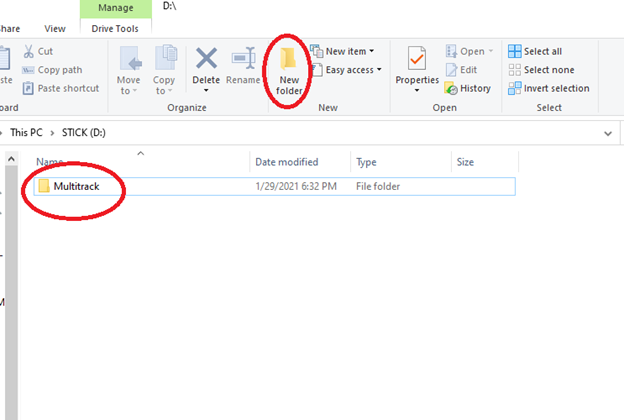
Task: Click the Properties checkmark icon
Action: click(417, 59)
